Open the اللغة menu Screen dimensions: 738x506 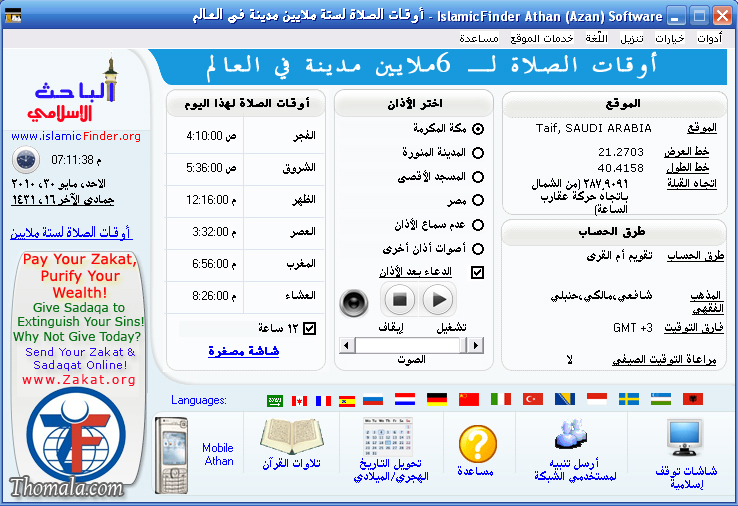pos(596,38)
